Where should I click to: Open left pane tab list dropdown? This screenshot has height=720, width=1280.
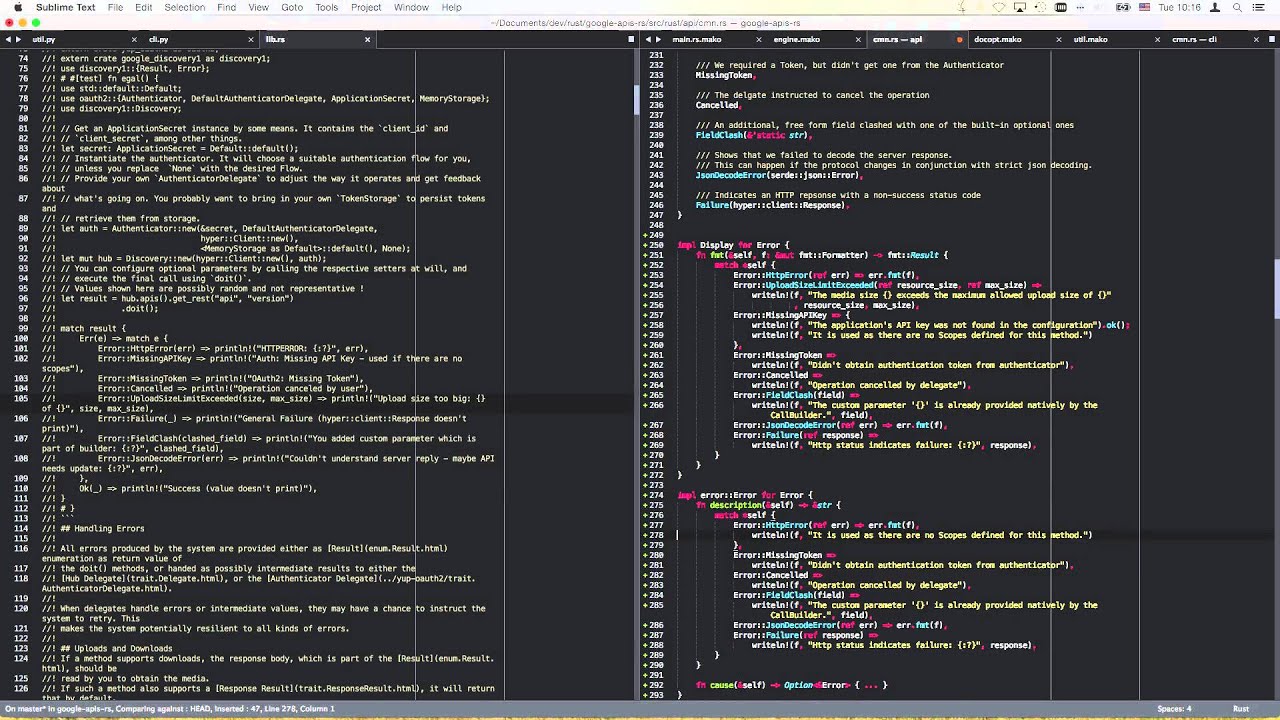[631, 40]
